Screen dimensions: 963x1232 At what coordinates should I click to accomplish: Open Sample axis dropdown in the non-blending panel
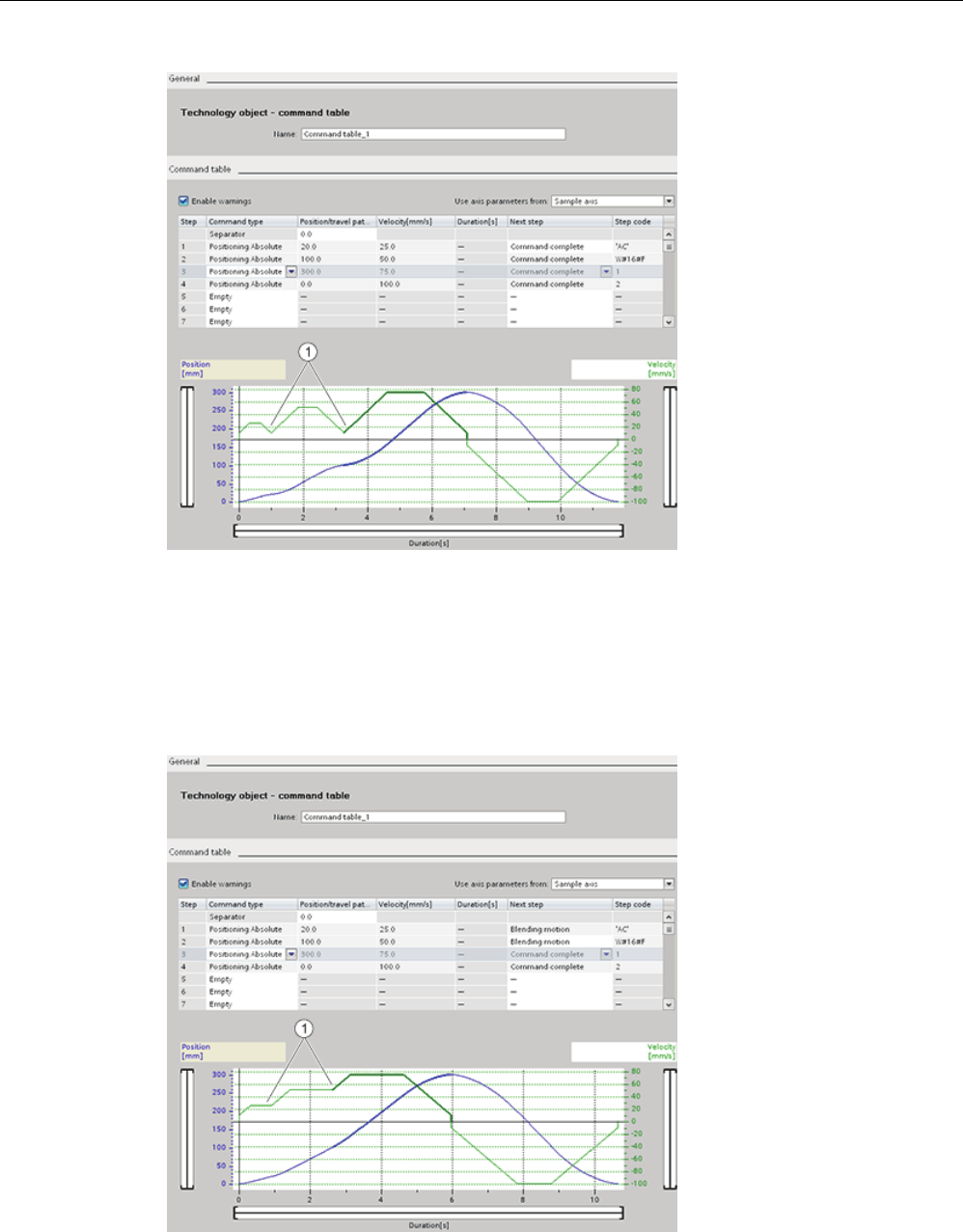click(x=669, y=201)
